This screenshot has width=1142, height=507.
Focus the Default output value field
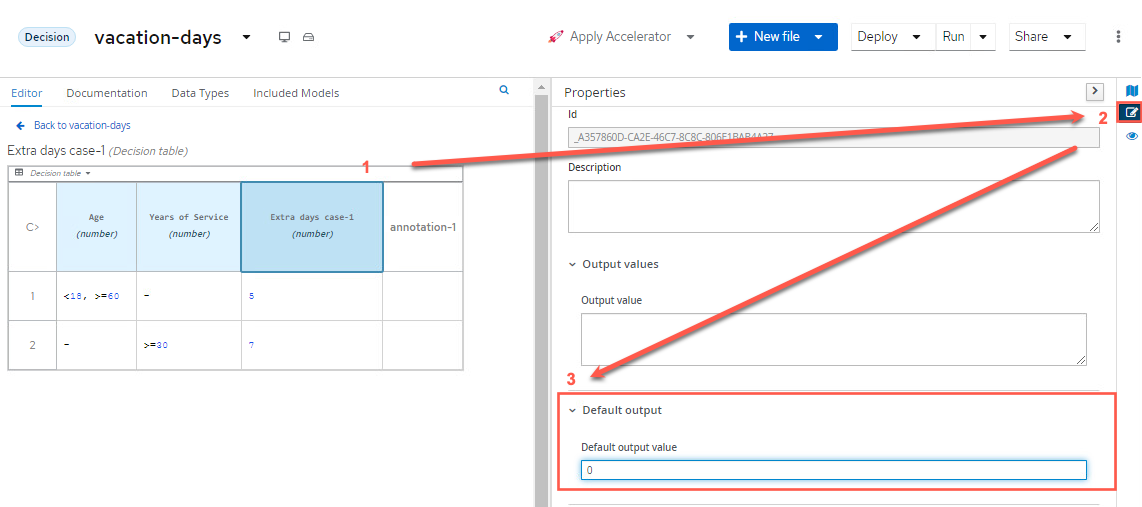[833, 471]
